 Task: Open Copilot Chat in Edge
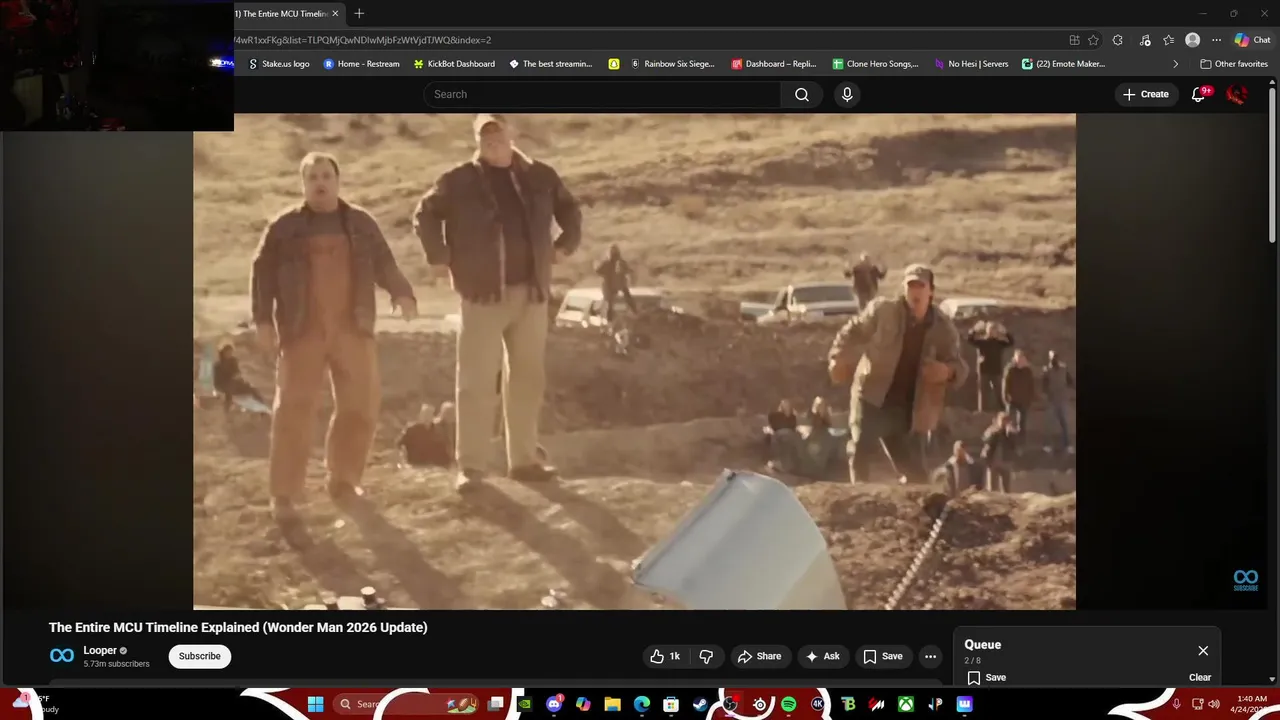1253,40
